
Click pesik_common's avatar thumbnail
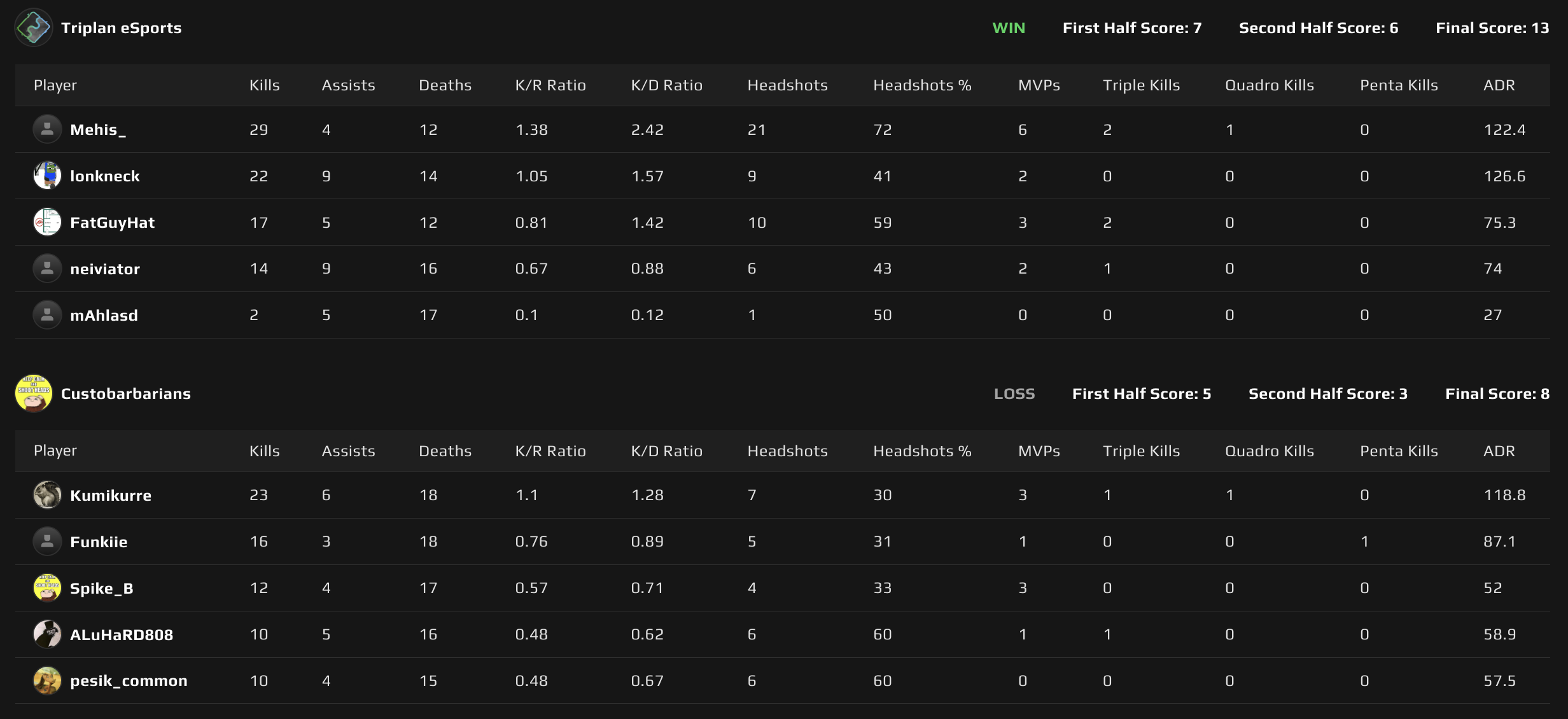(47, 680)
